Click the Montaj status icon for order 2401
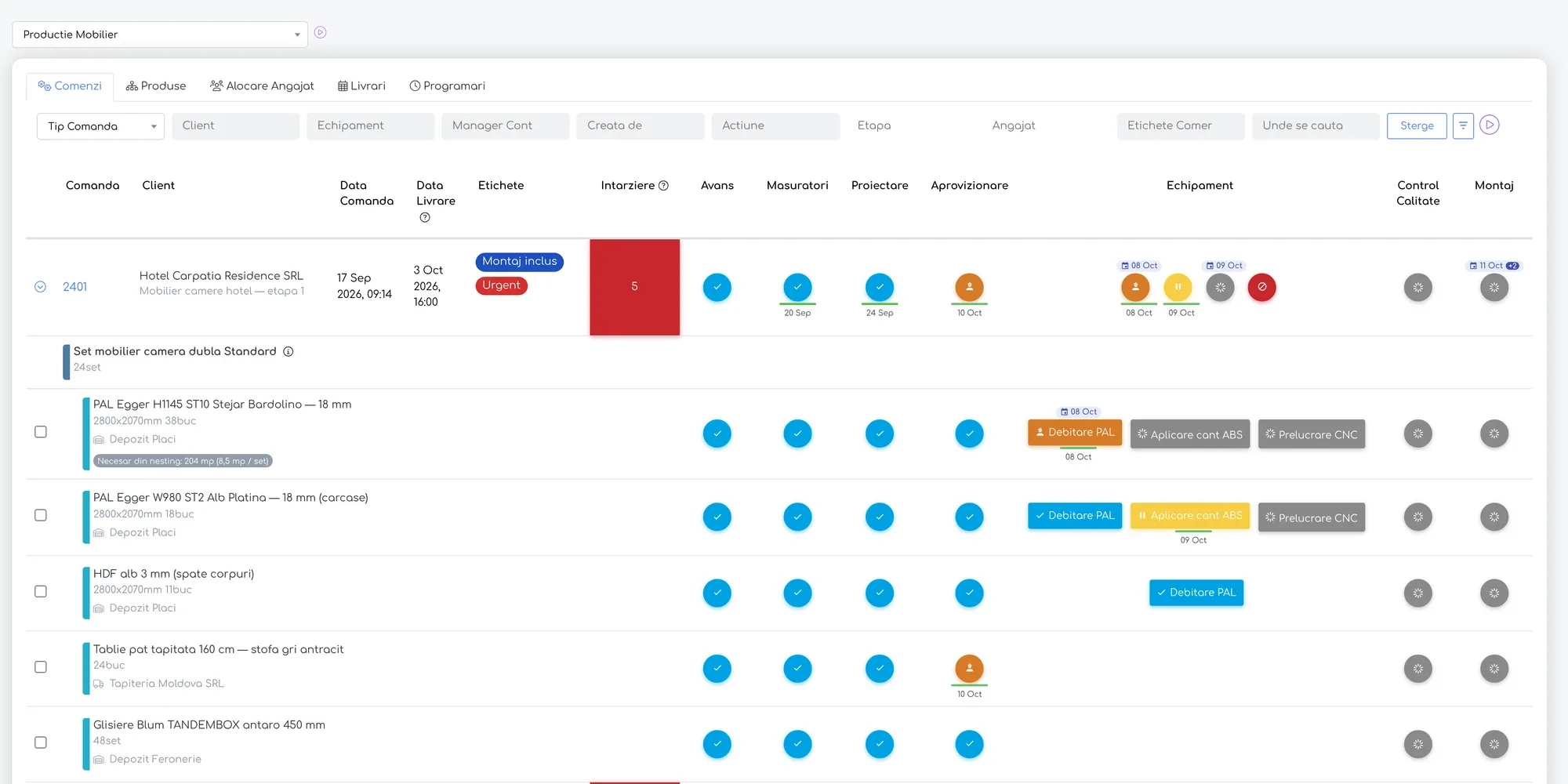Image resolution: width=1568 pixels, height=784 pixels. (1494, 288)
